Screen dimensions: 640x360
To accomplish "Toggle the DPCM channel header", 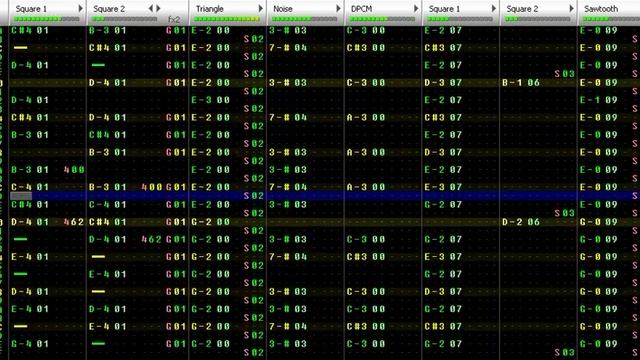I will (x=361, y=9).
